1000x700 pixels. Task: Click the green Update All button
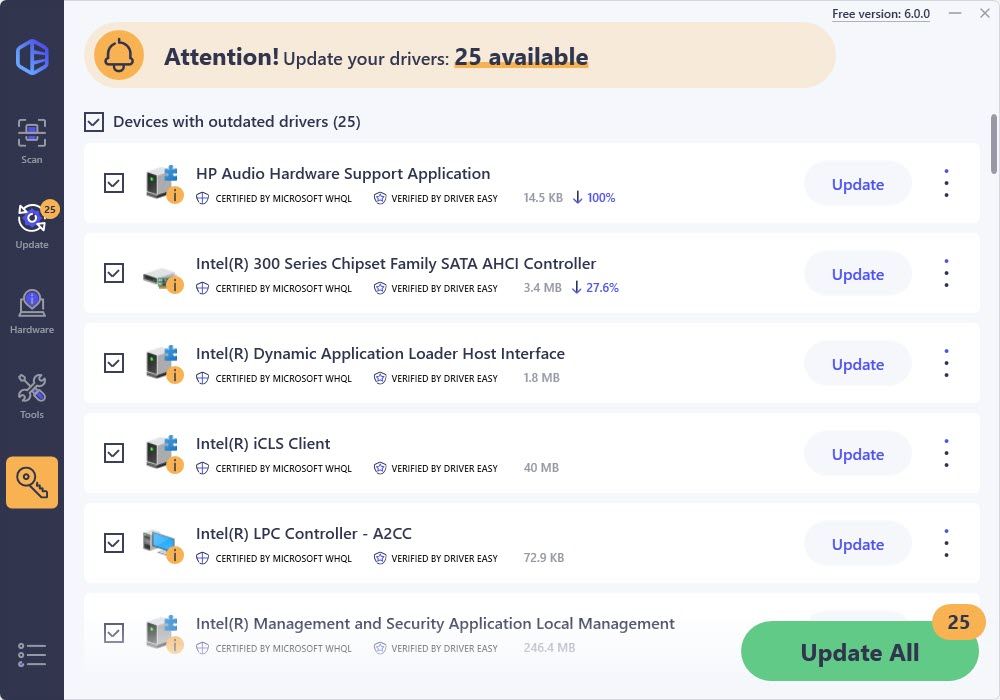click(x=859, y=653)
